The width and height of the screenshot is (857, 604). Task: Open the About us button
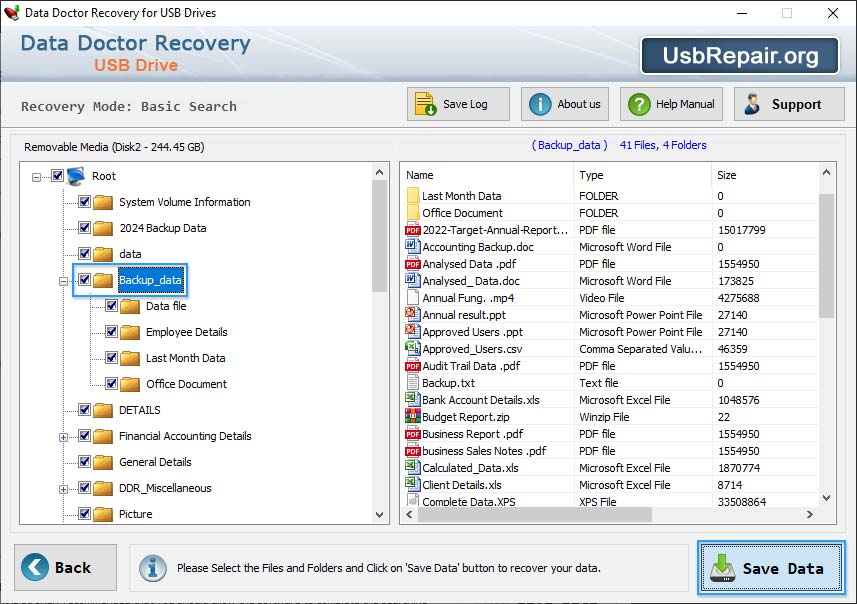pos(565,104)
